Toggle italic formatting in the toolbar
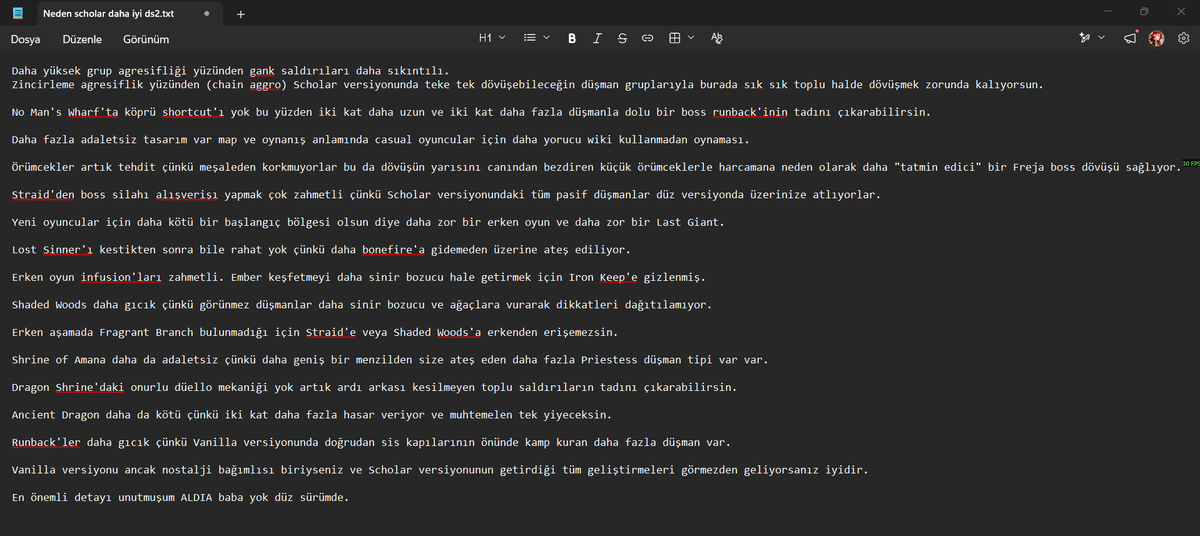Screen dimensions: 1200x536 (597, 38)
